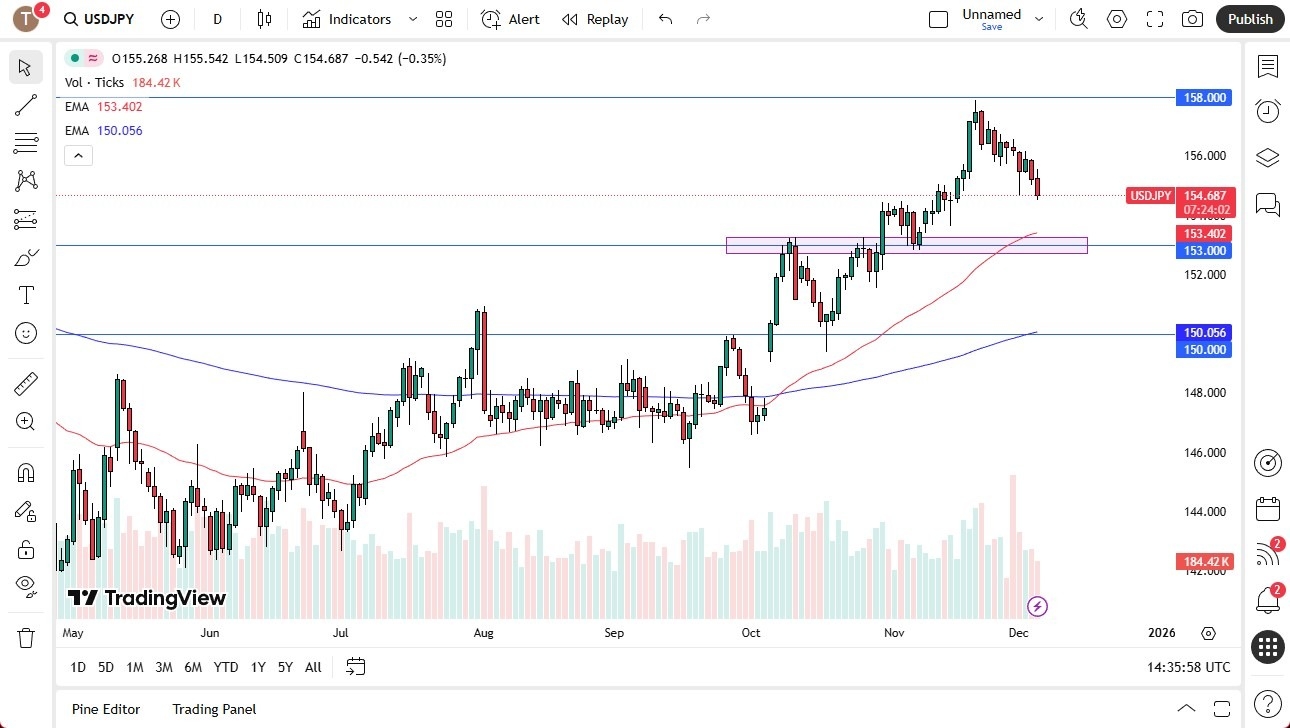Collapse the chart legend arrow

[78, 155]
